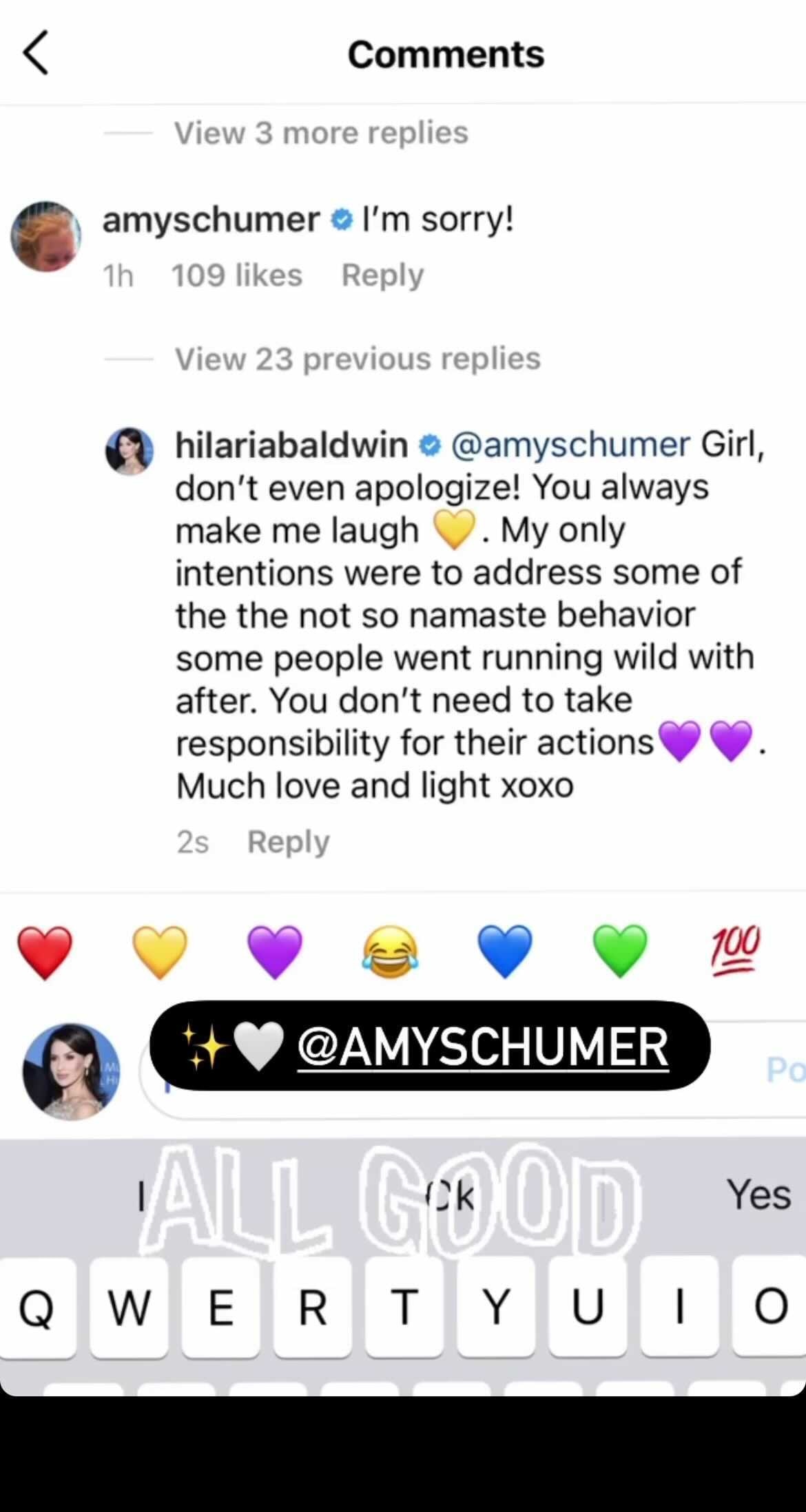
Task: Tap the purple heart quick emoji
Action: pos(275,952)
